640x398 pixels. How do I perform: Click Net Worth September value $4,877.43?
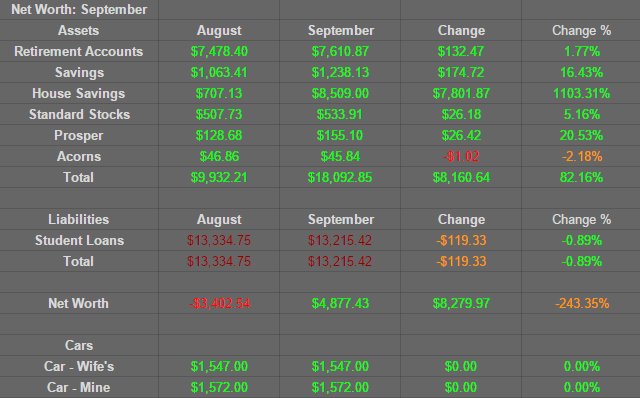point(340,303)
